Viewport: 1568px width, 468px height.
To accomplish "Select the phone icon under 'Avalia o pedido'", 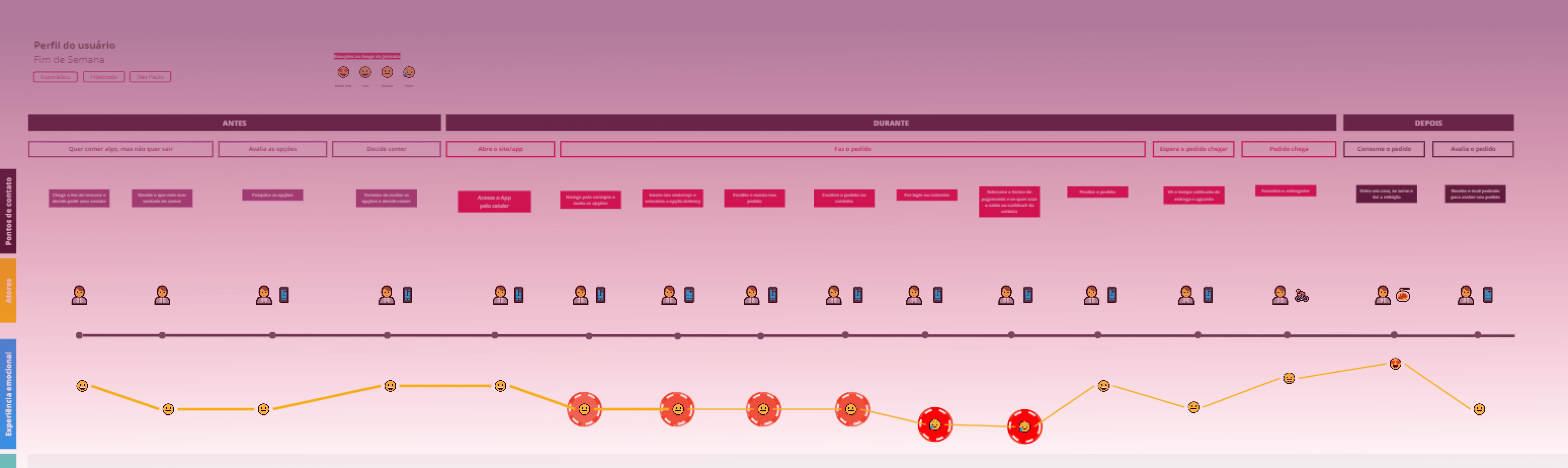I will [x=1488, y=295].
